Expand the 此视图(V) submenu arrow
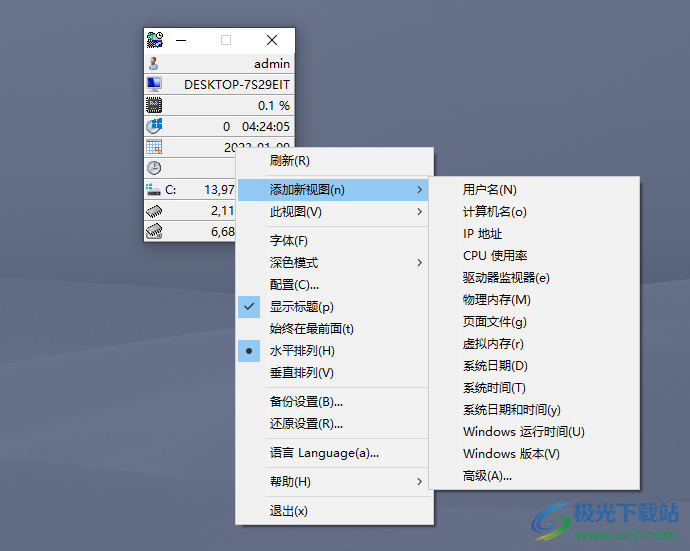Screen dimensions: 690x551 pyautogui.click(x=419, y=212)
